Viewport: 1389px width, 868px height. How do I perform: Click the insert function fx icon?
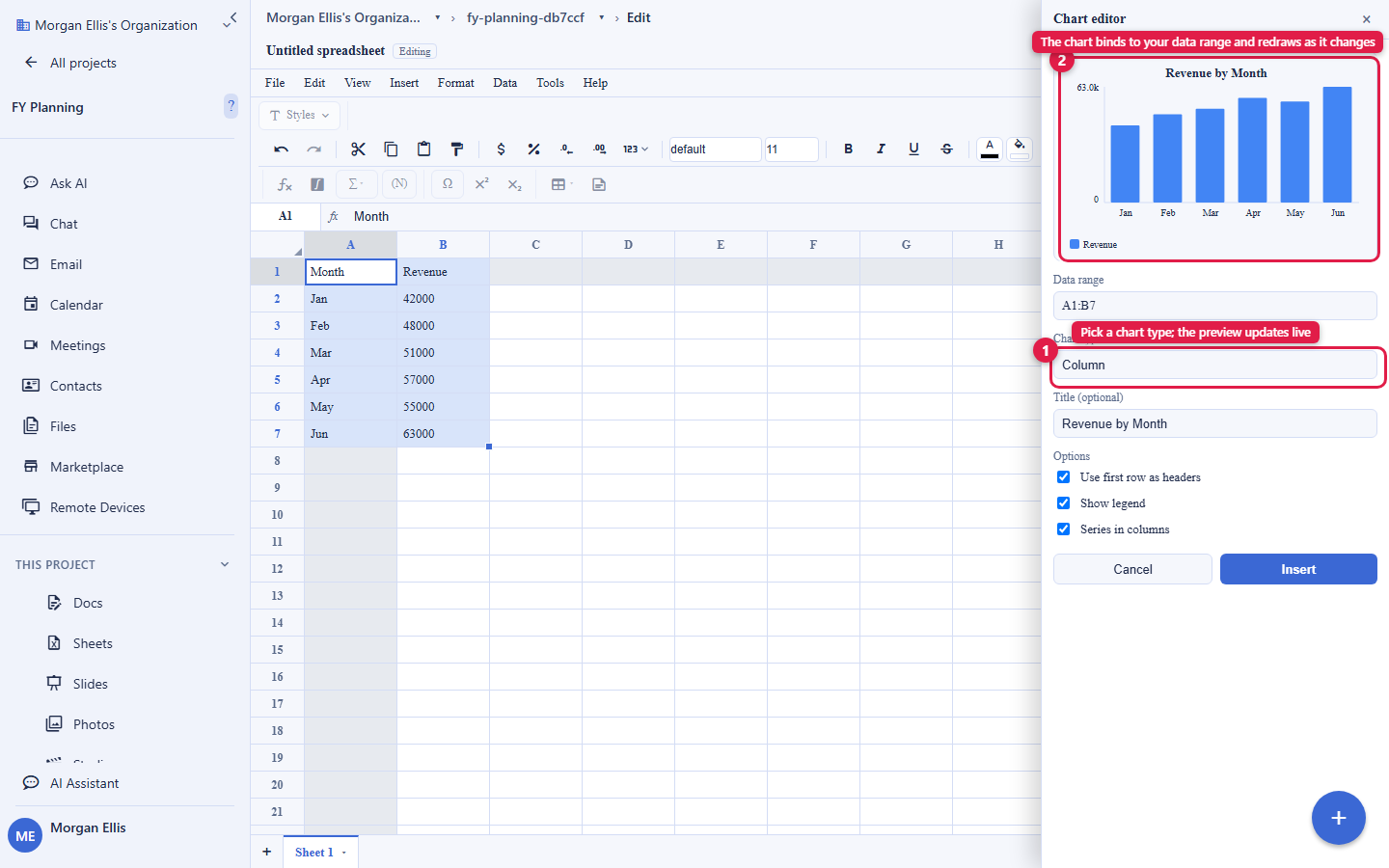tap(285, 184)
